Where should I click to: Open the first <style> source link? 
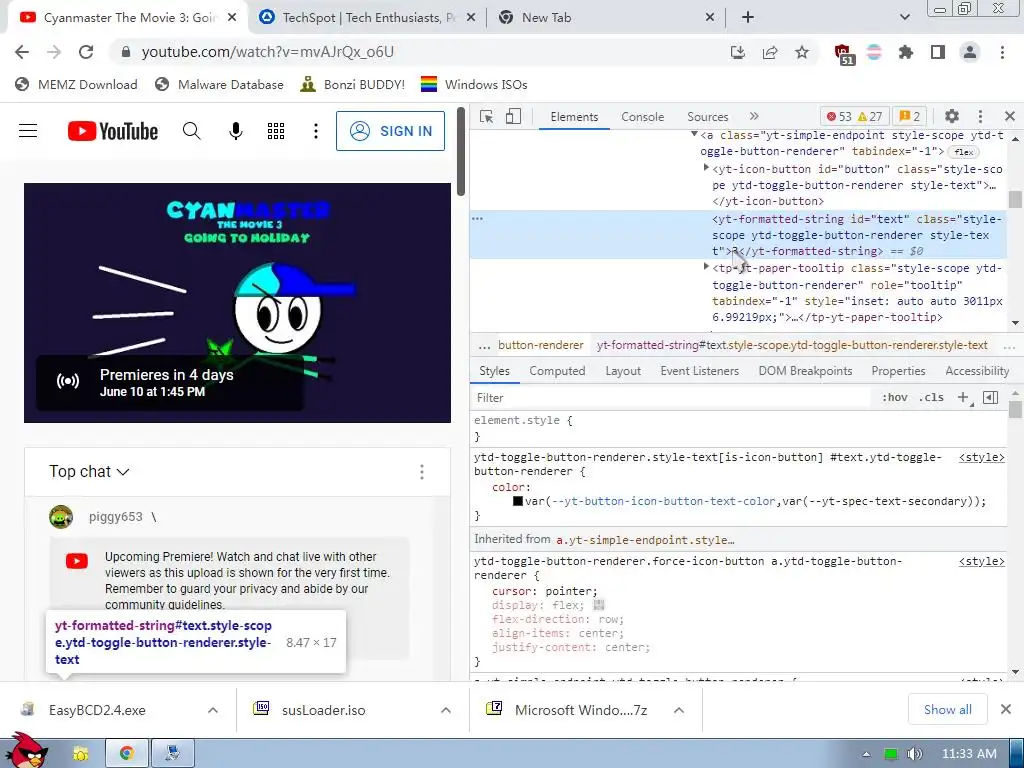coord(982,458)
